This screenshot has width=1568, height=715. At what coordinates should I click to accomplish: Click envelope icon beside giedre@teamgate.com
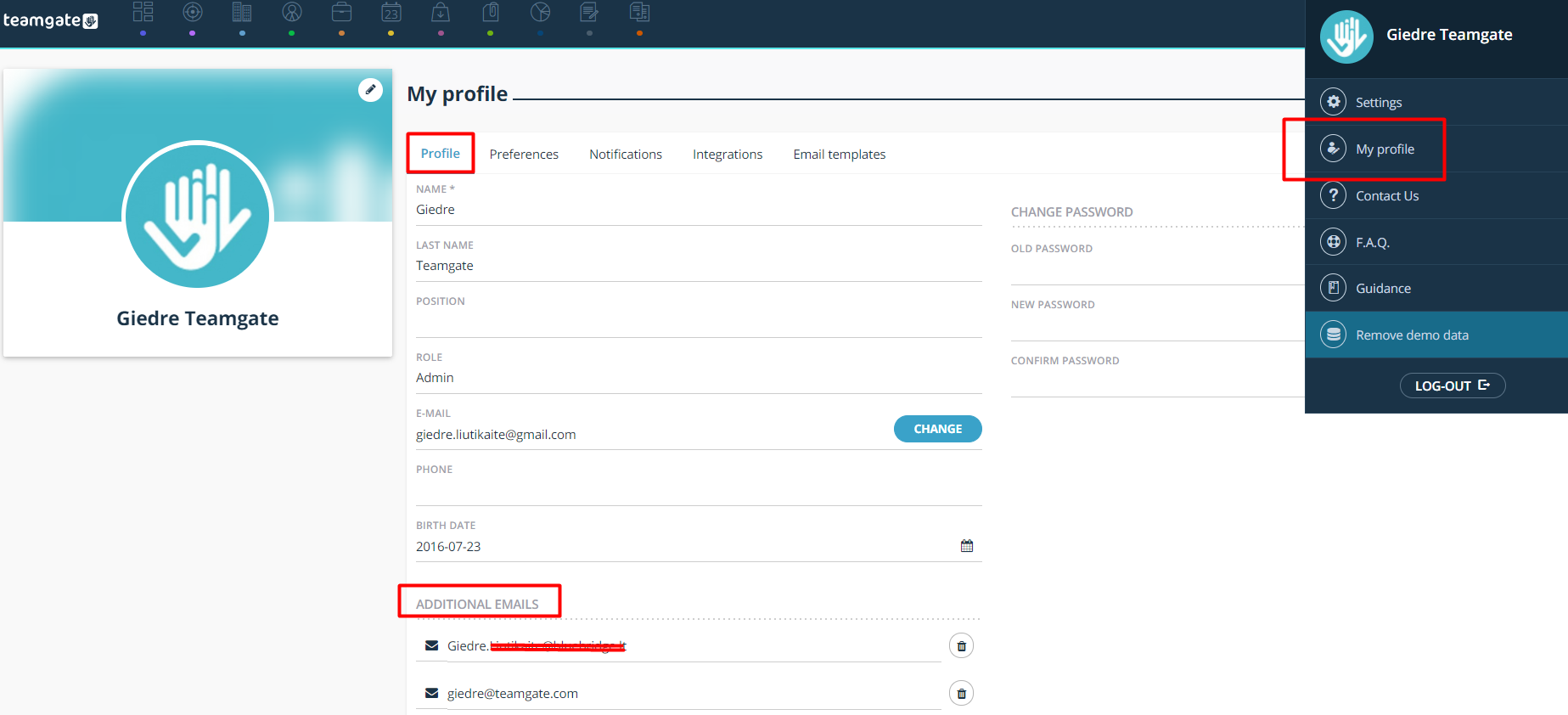coord(431,693)
